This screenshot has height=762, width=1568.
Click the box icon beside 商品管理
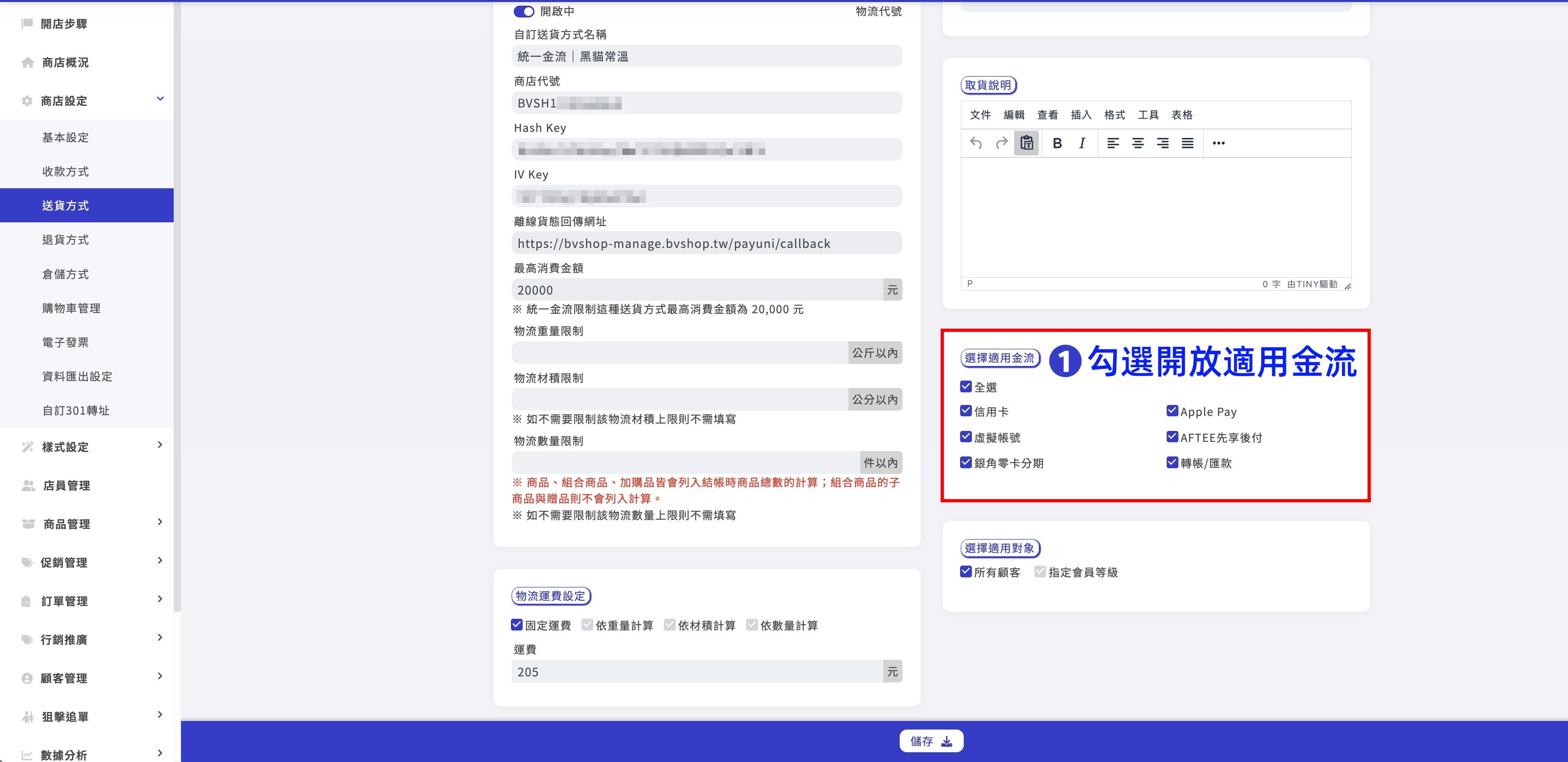coord(28,524)
